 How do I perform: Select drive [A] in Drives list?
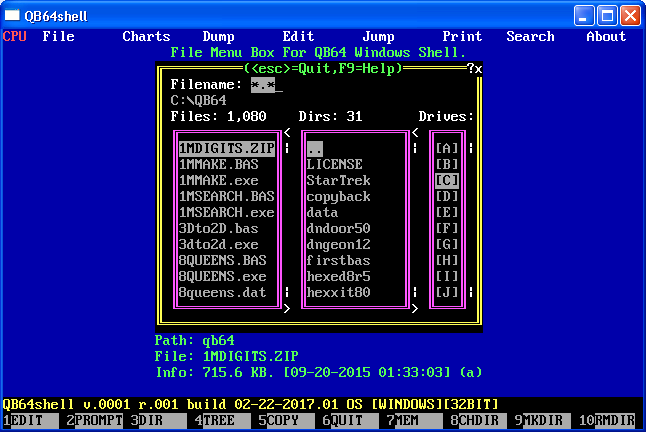click(x=446, y=148)
